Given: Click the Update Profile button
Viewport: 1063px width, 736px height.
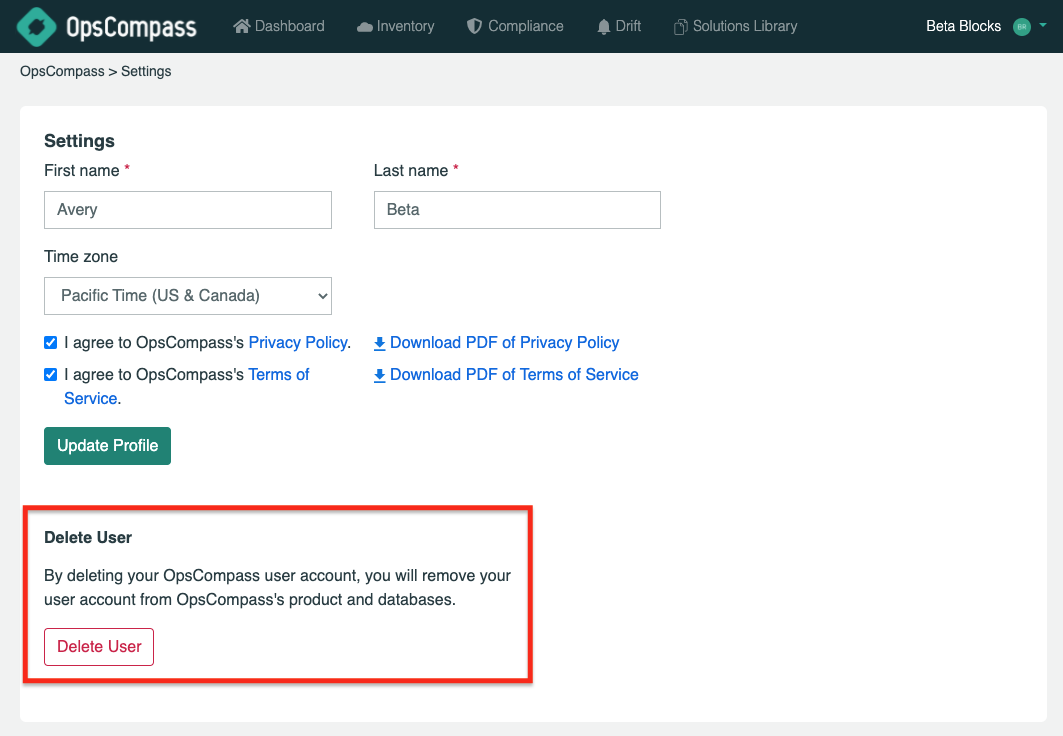Looking at the screenshot, I should pyautogui.click(x=107, y=445).
